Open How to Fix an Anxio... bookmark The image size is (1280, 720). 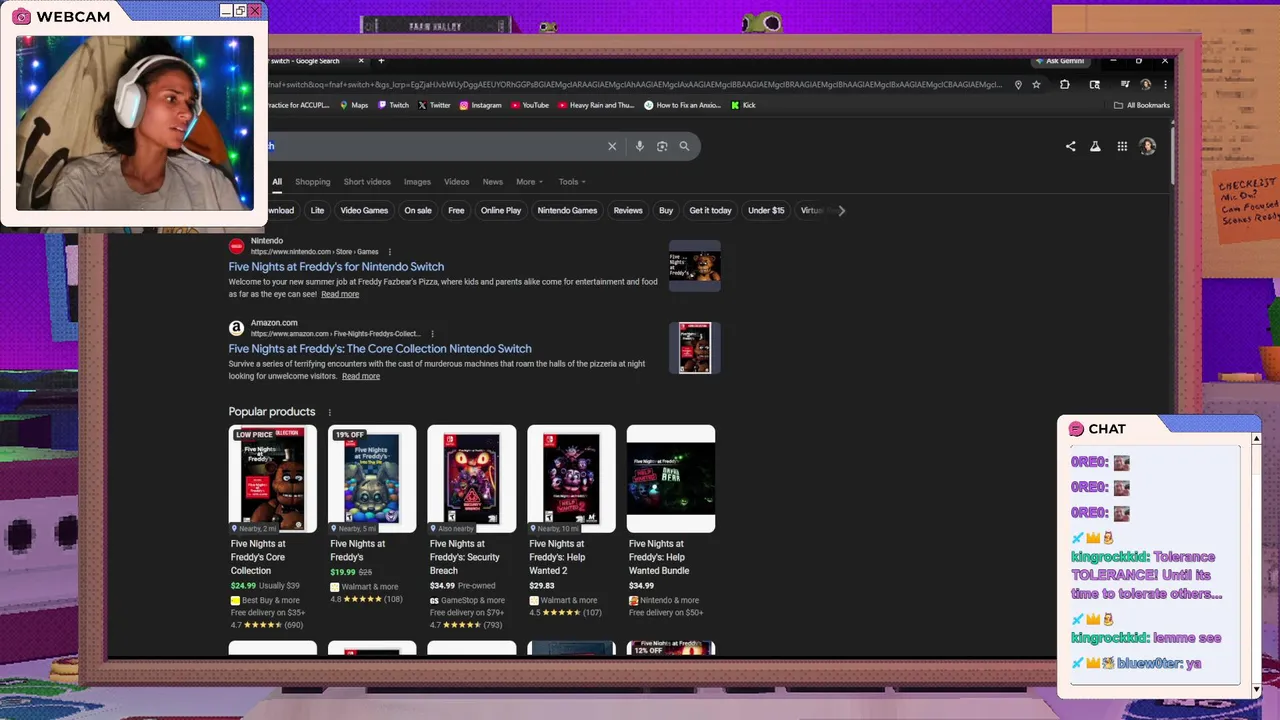click(x=682, y=105)
